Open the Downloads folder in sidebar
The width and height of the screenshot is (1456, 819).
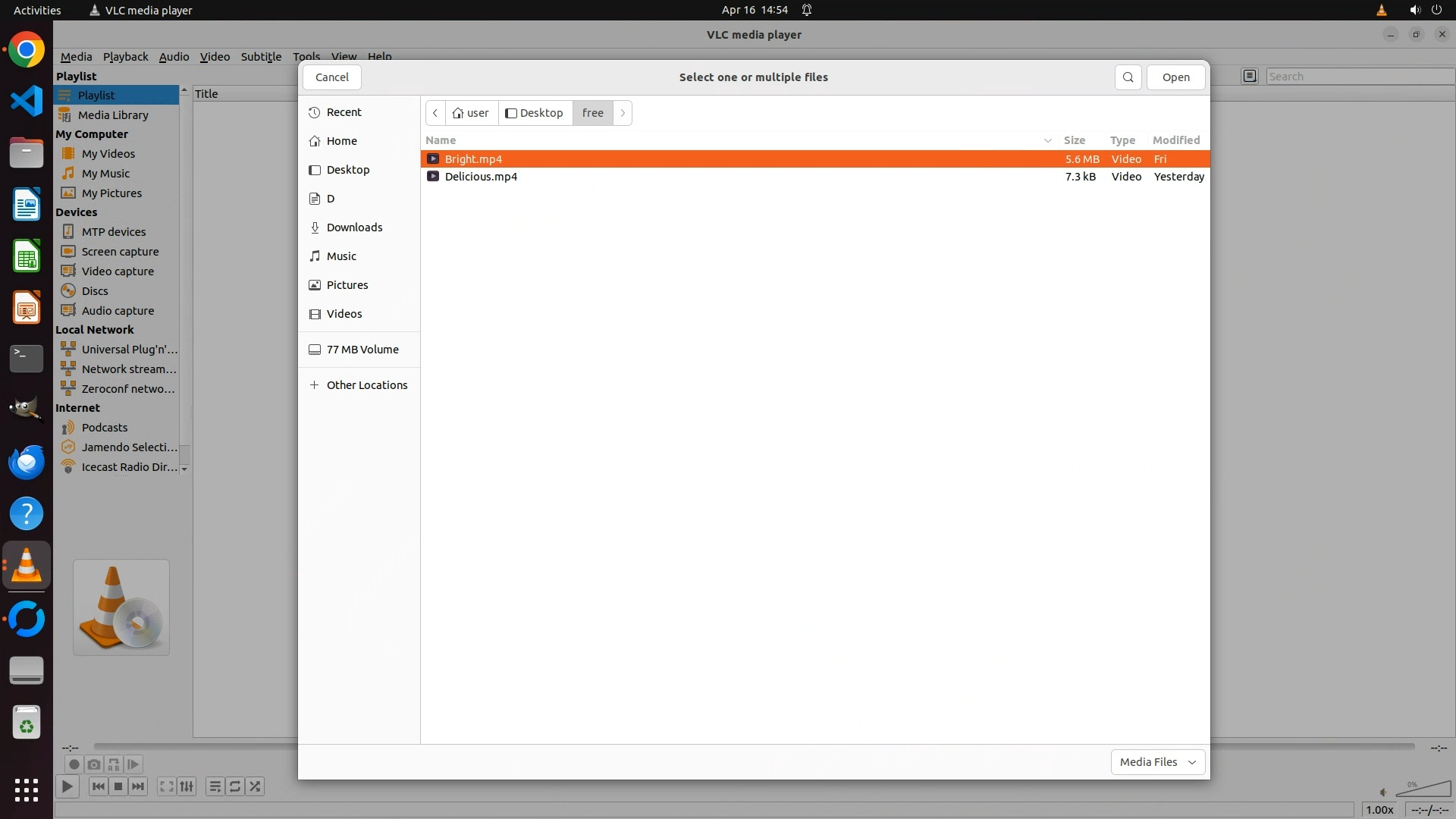pos(354,227)
